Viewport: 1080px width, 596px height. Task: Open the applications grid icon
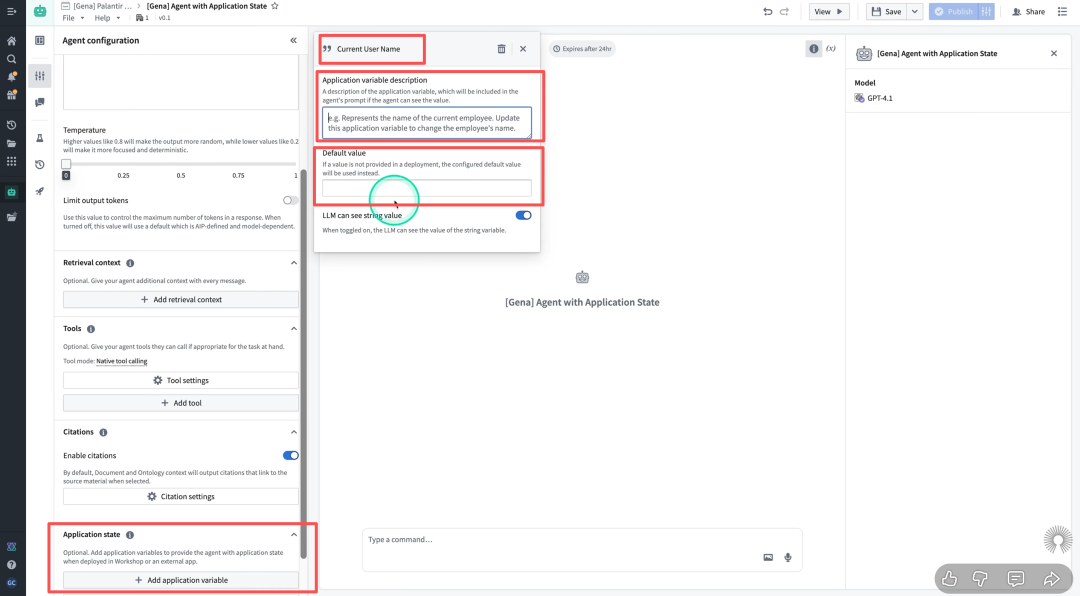[x=11, y=161]
